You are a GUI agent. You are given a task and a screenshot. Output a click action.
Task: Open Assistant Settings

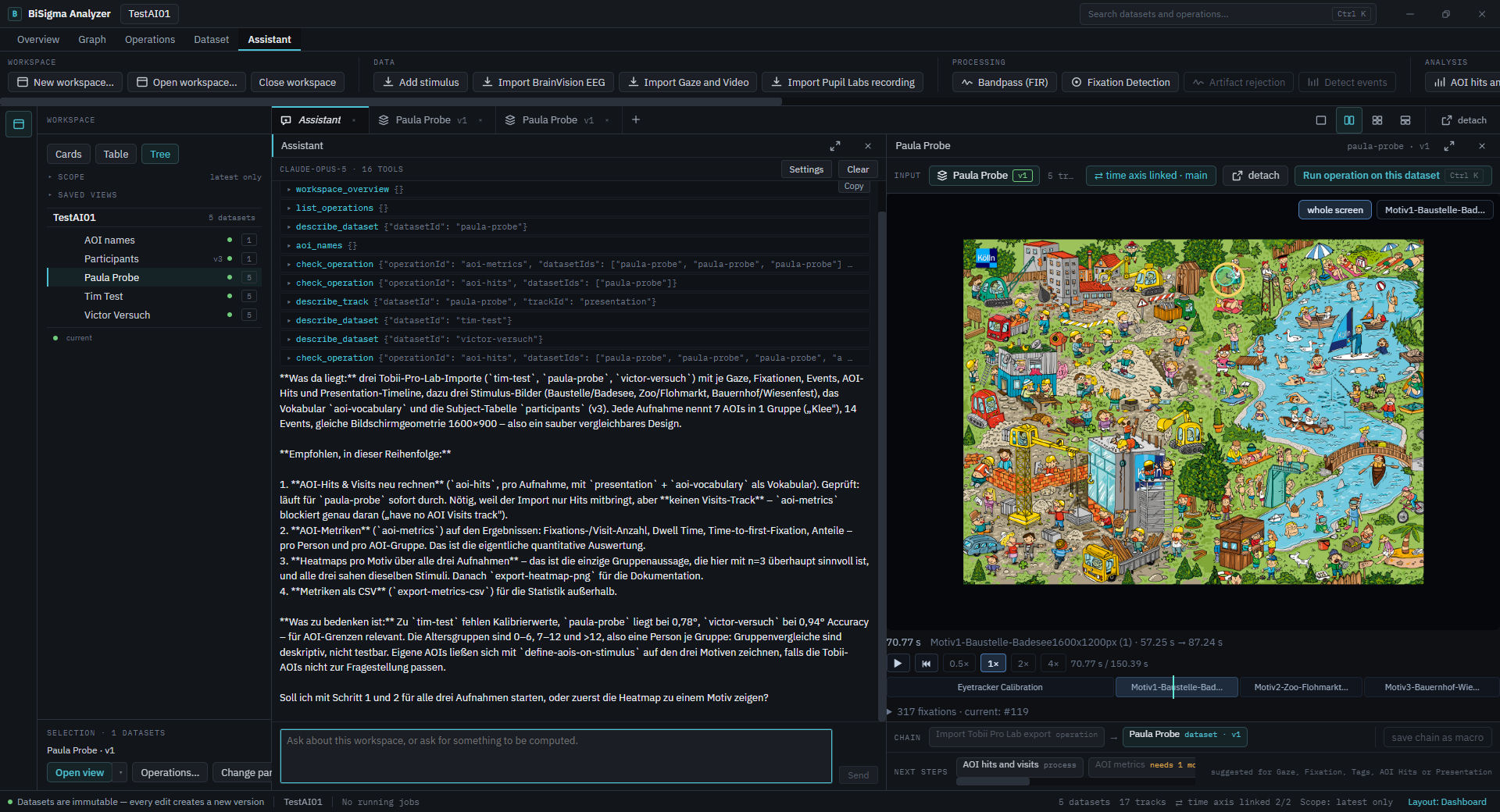[806, 169]
